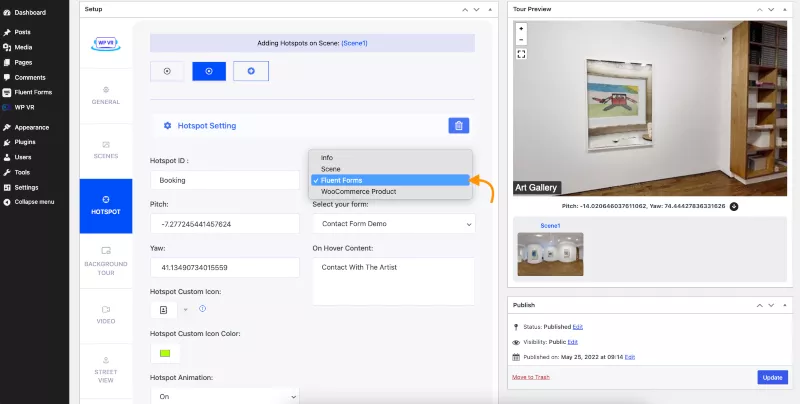Open Settings menu item
Image resolution: width=800 pixels, height=404 pixels.
21,187
